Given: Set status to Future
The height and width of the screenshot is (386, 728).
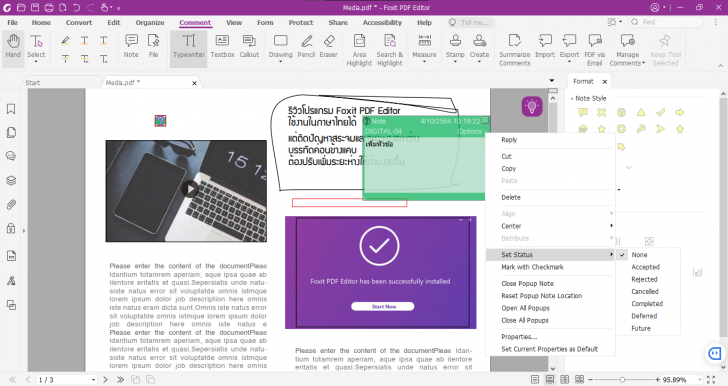Looking at the screenshot, I should 649,328.
